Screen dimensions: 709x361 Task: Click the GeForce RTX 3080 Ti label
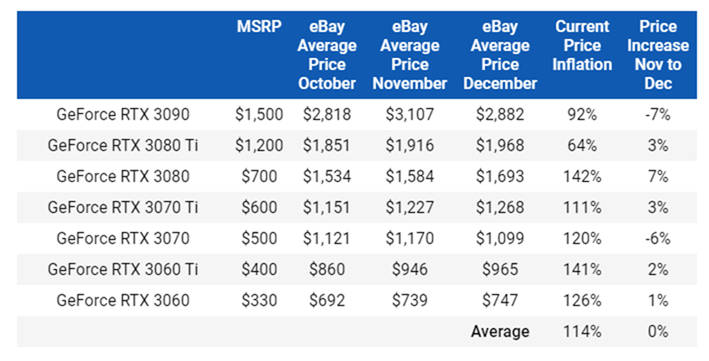point(123,146)
